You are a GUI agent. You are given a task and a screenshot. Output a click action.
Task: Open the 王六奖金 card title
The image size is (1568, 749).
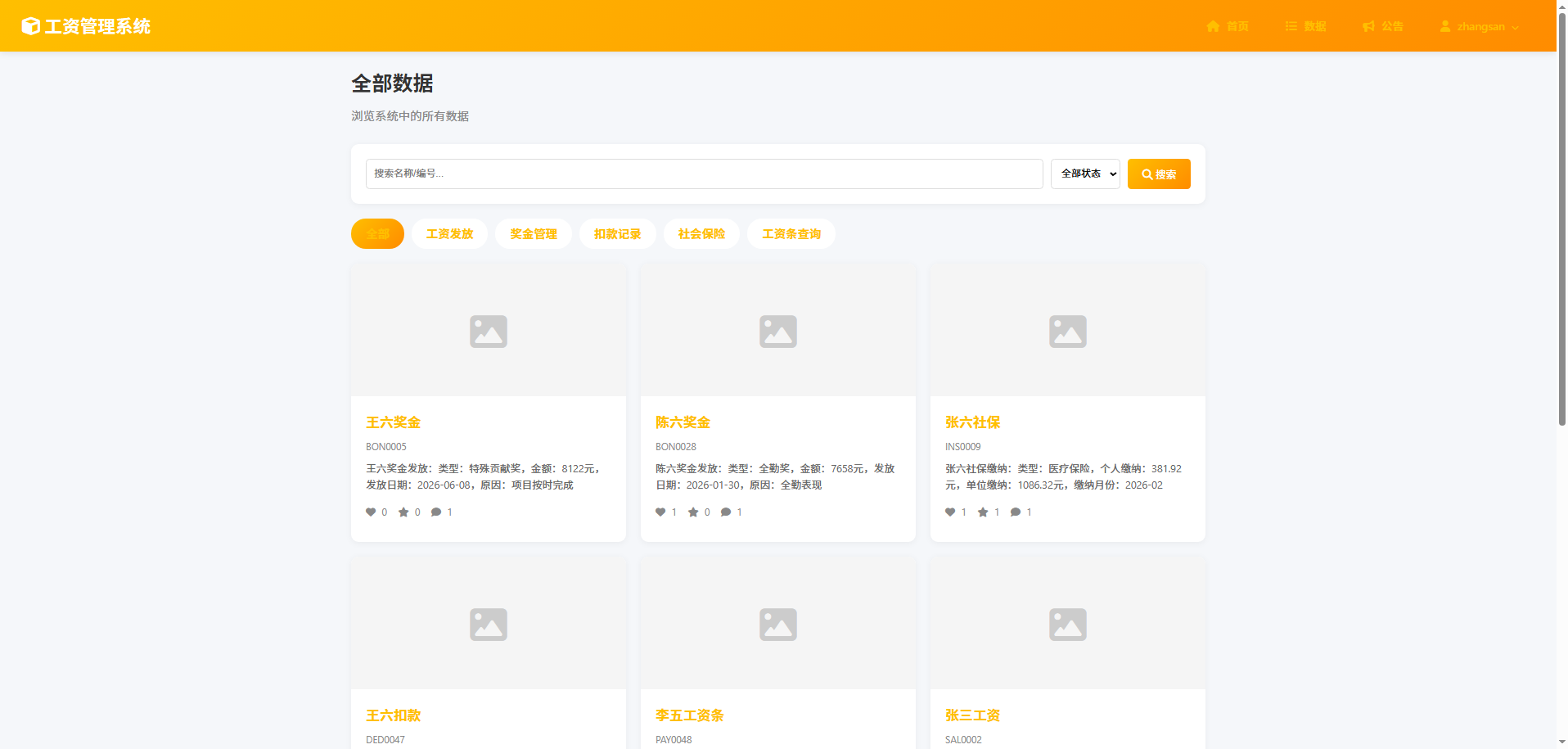[393, 422]
